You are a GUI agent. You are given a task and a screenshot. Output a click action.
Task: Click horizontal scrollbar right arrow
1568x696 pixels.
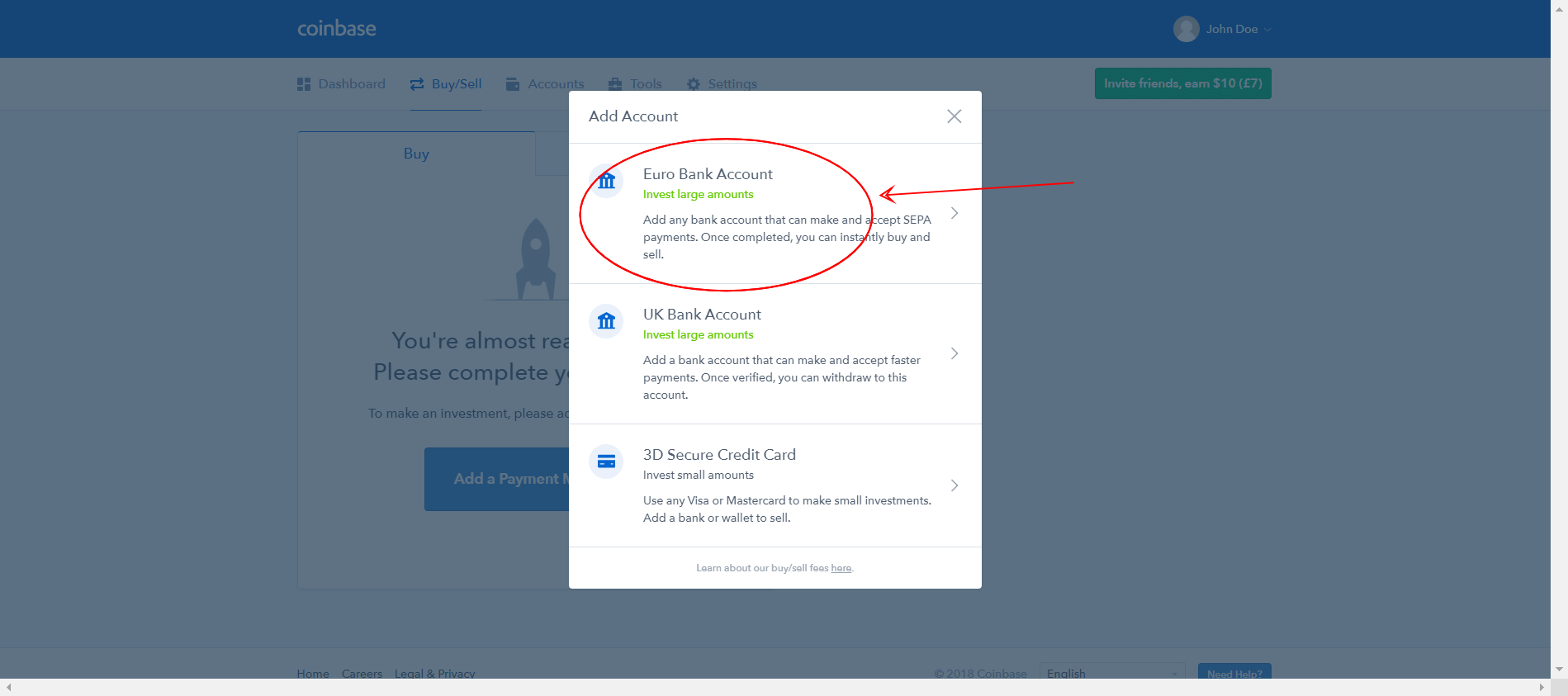click(x=1542, y=687)
